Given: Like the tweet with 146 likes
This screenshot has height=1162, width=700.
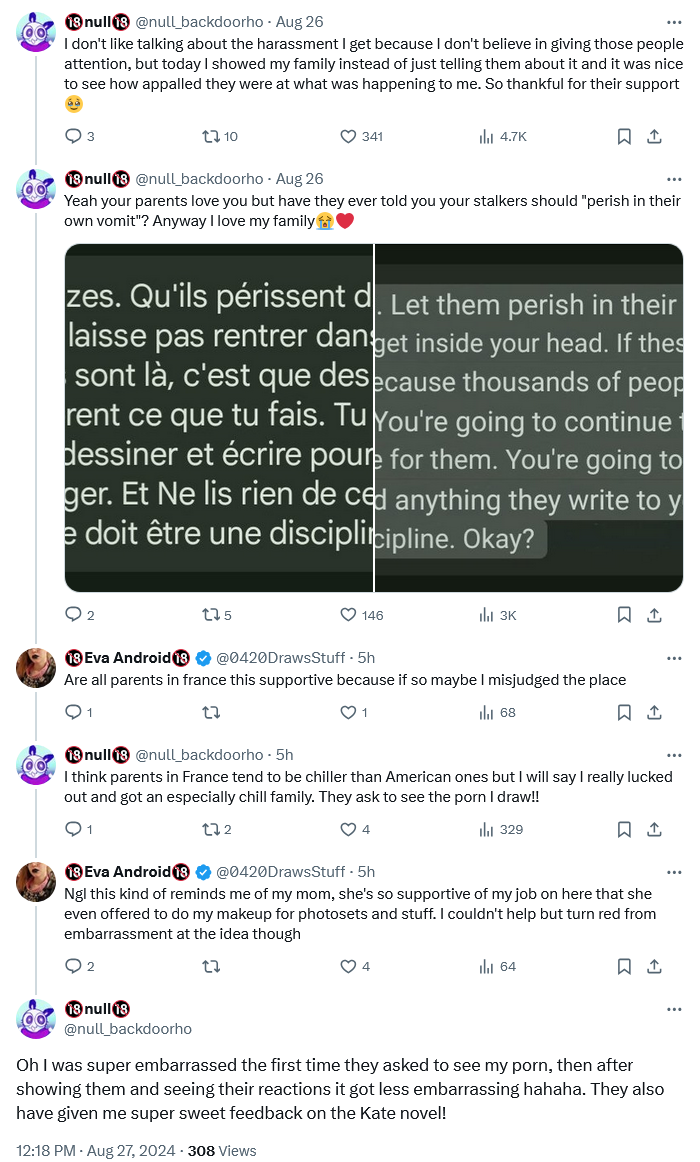Looking at the screenshot, I should (x=349, y=615).
